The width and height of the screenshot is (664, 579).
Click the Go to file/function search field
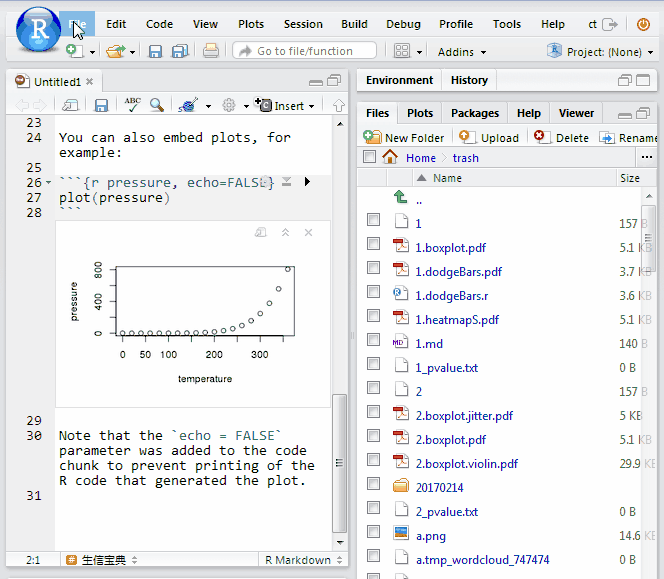tap(304, 51)
